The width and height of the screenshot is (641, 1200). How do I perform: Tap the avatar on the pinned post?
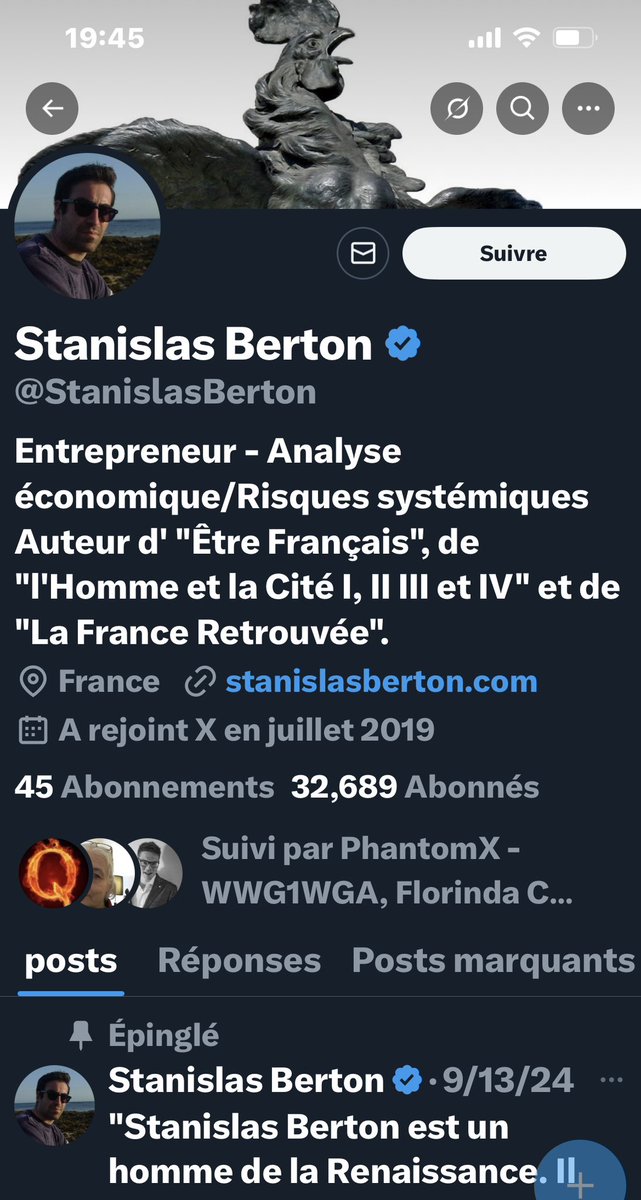55,1104
